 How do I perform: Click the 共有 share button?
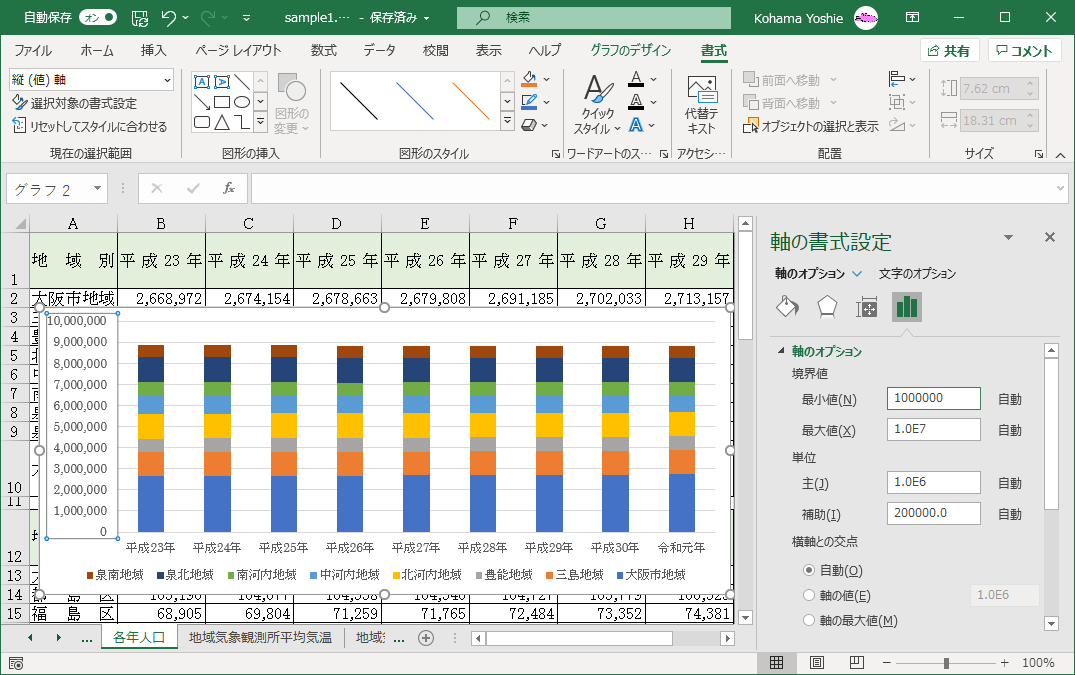tap(948, 51)
